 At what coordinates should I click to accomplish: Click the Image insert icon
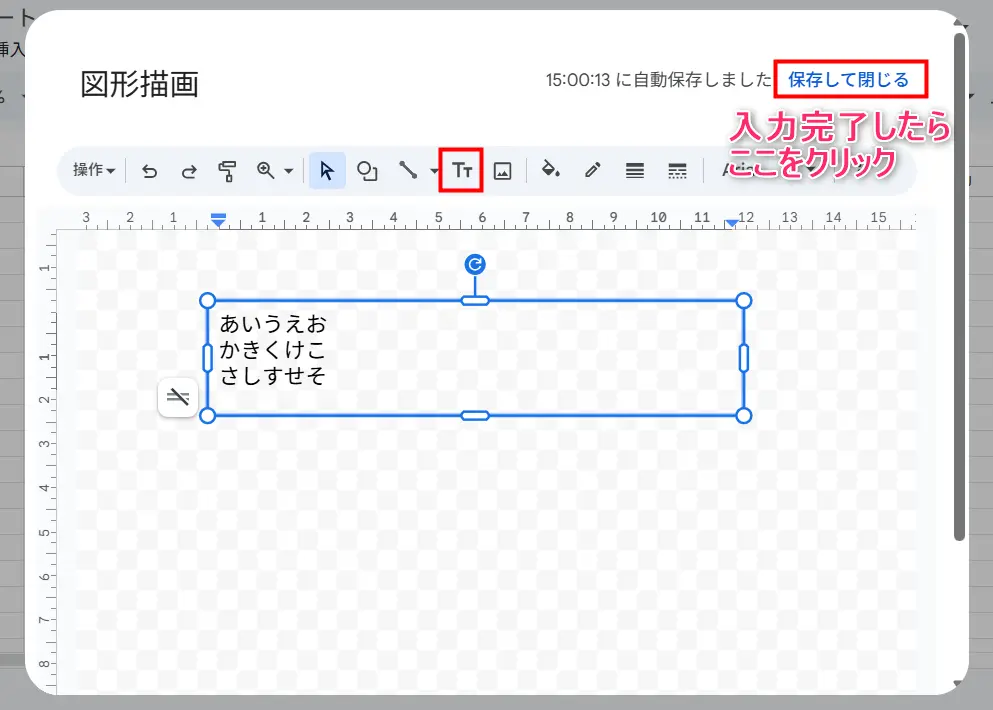click(x=503, y=171)
